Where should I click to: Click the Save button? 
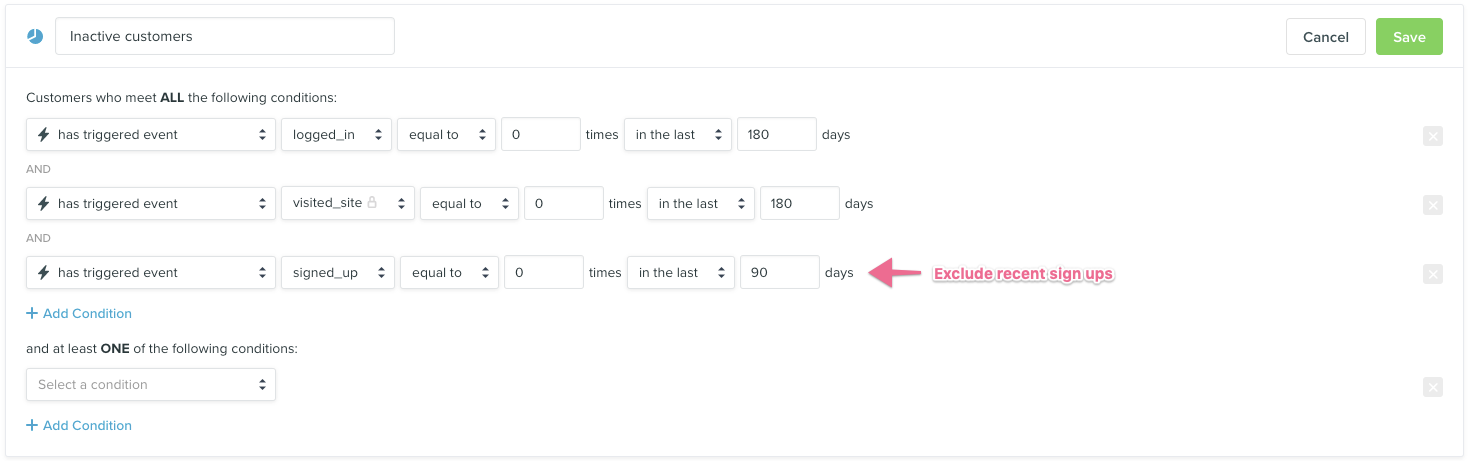click(1408, 37)
